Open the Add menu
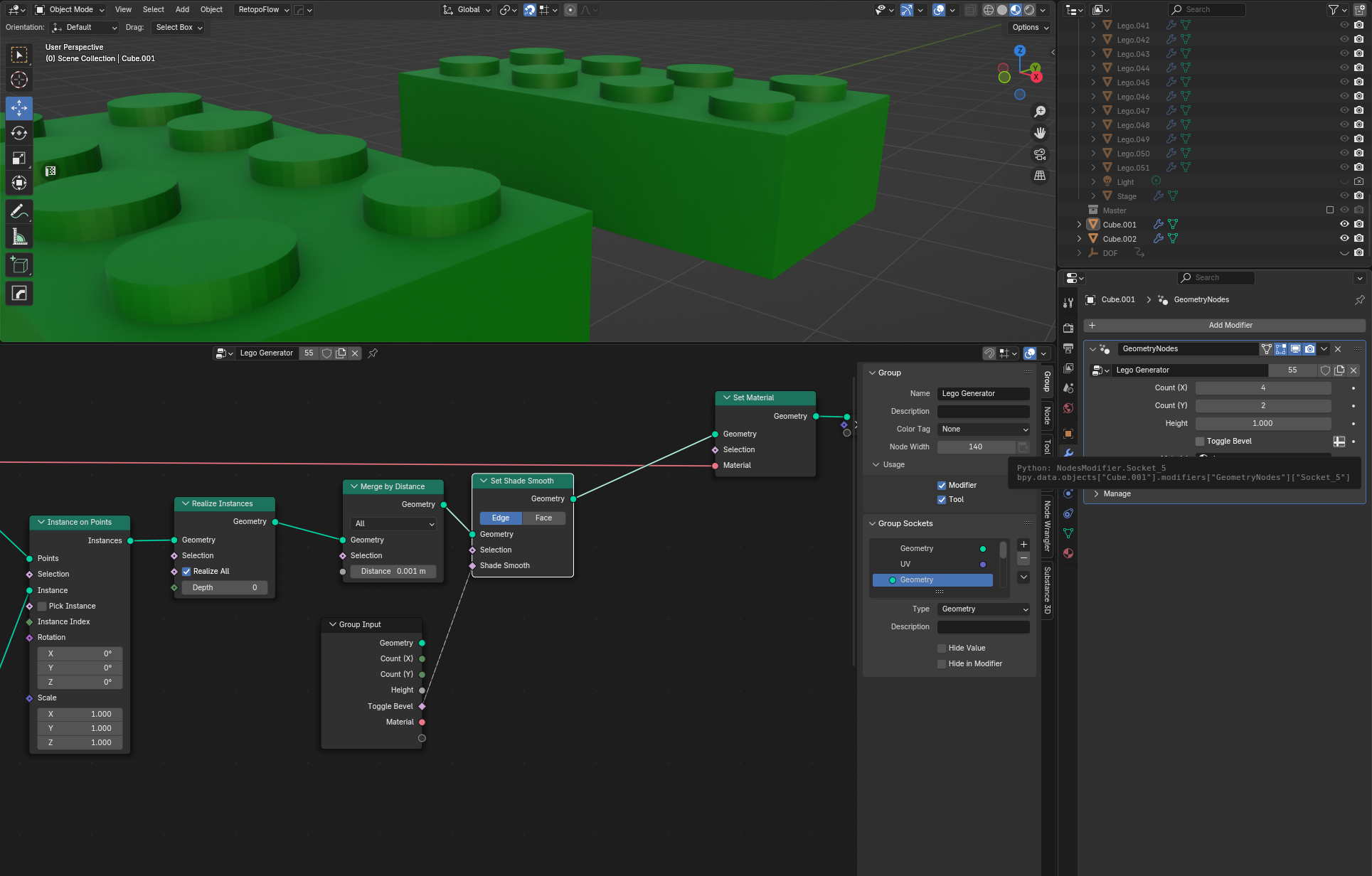This screenshot has width=1372, height=876. [x=182, y=10]
